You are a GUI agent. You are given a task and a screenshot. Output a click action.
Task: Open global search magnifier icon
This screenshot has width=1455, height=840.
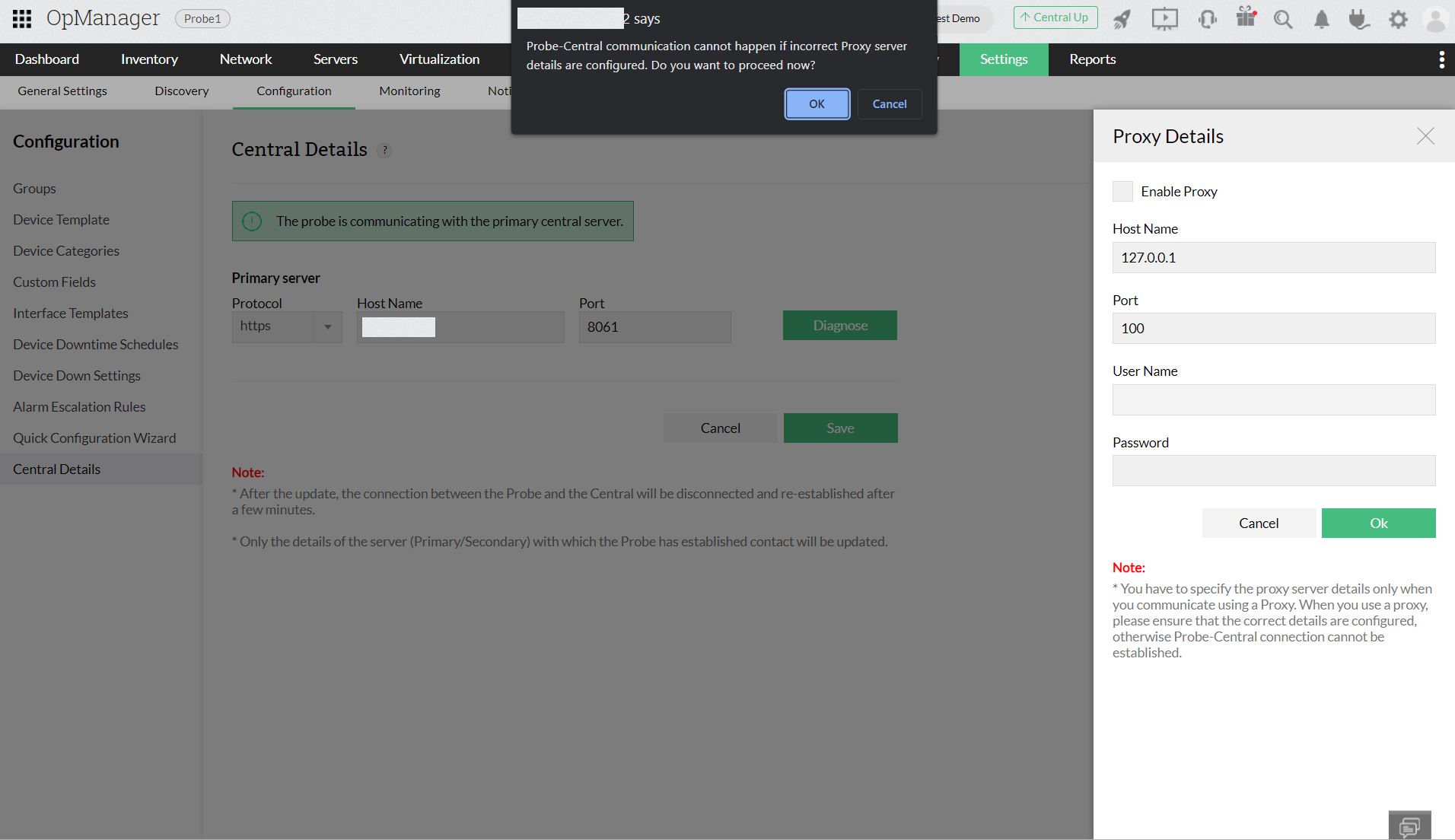tap(1283, 19)
